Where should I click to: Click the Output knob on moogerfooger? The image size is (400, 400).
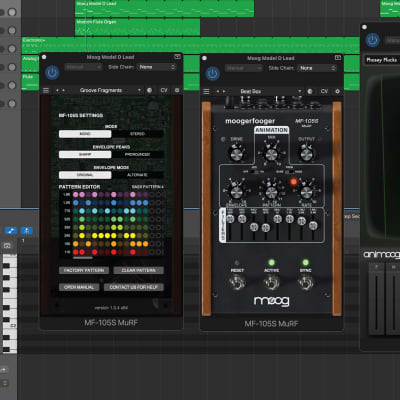pos(306,154)
